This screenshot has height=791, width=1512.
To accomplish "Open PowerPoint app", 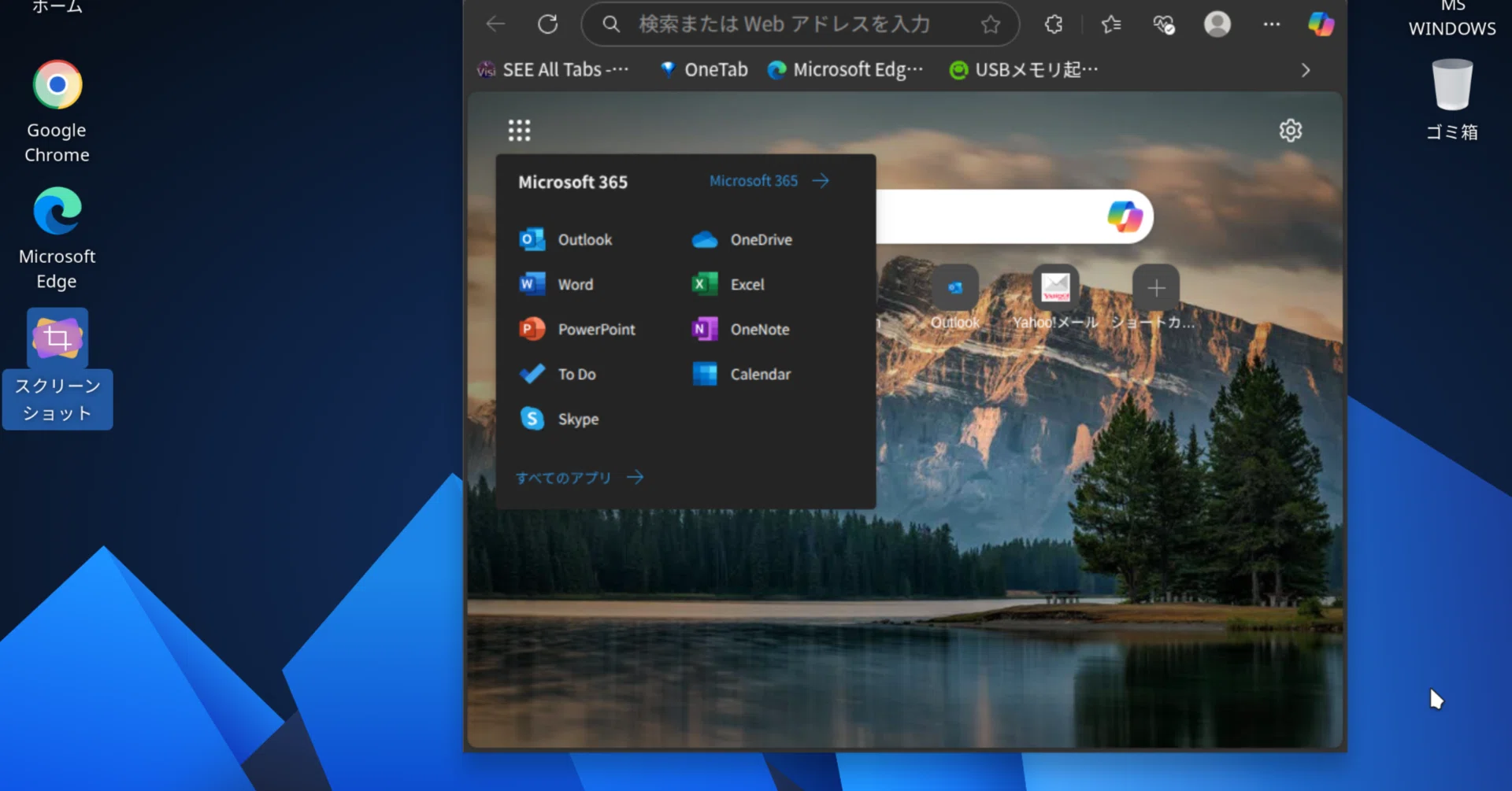I will [577, 329].
